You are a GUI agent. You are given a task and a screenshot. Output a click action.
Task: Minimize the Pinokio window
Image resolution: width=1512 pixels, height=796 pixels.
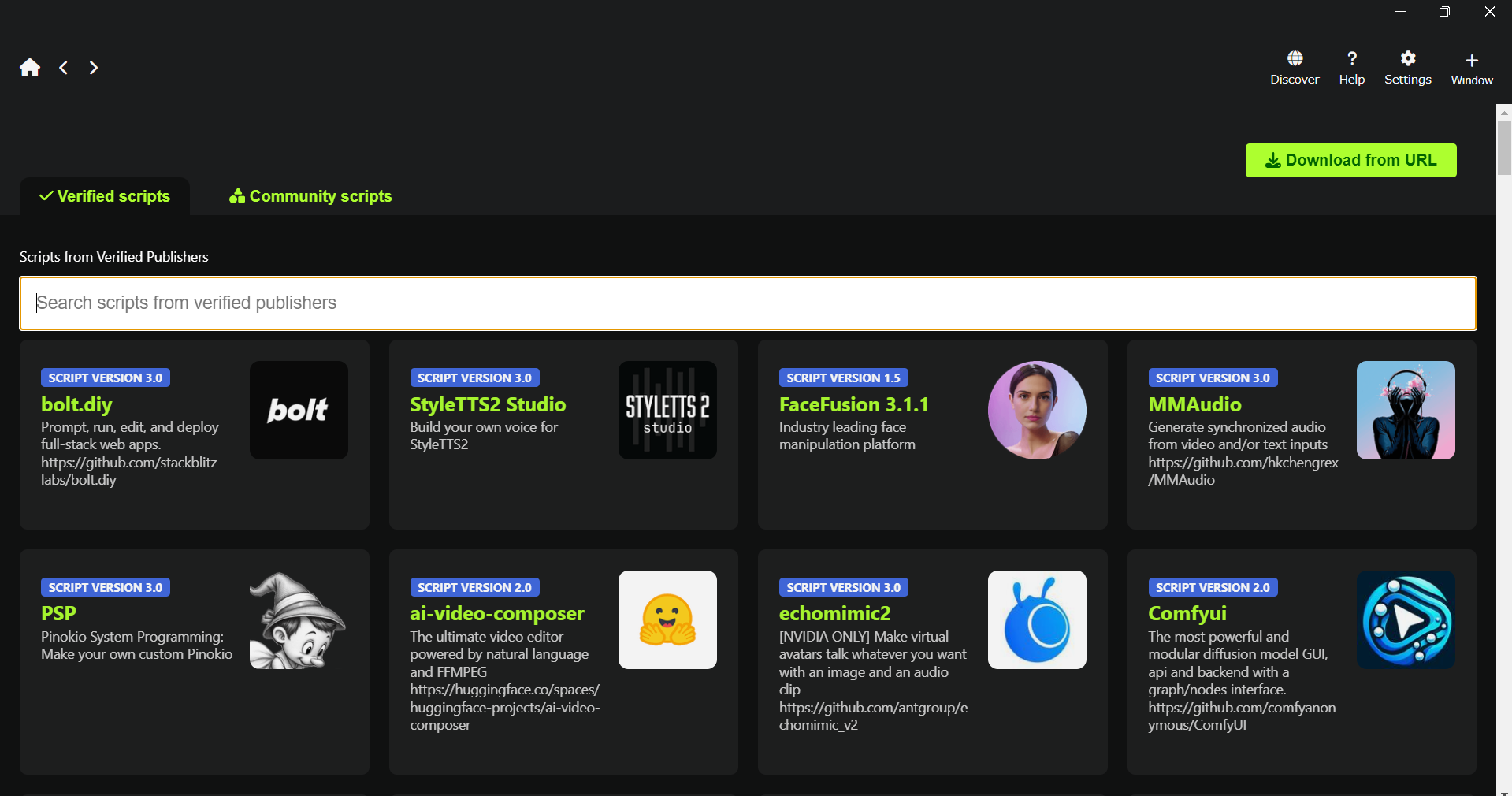[1400, 11]
